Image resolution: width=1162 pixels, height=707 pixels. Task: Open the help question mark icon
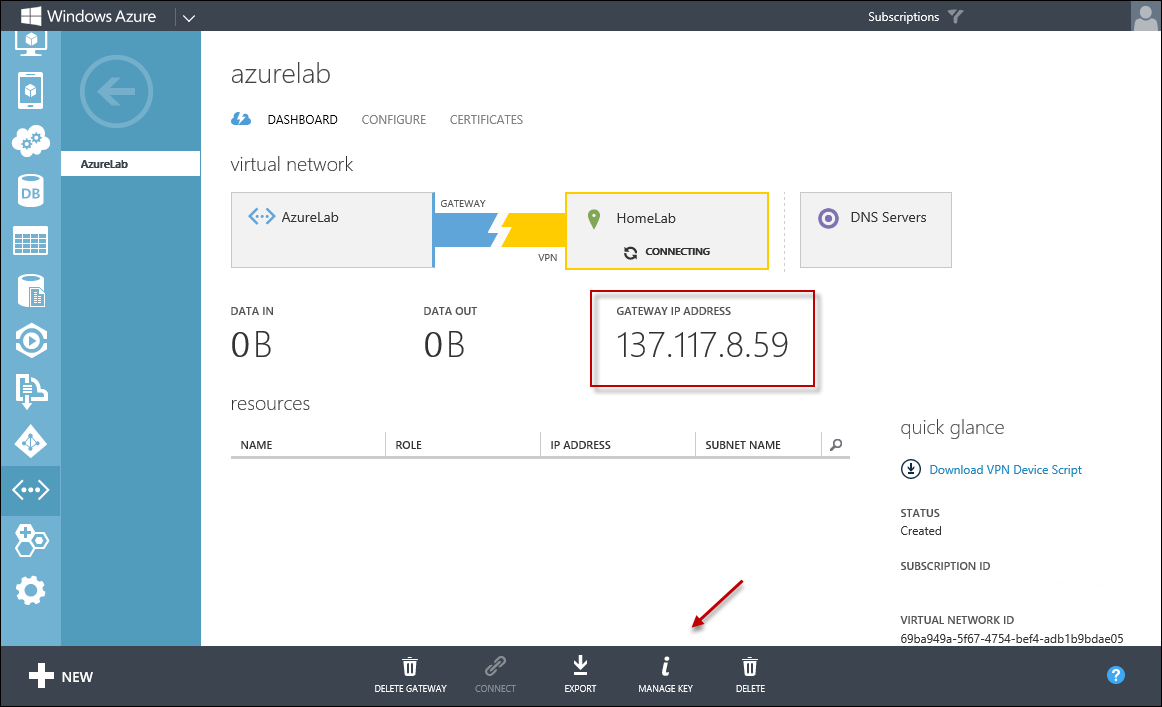coord(1116,675)
